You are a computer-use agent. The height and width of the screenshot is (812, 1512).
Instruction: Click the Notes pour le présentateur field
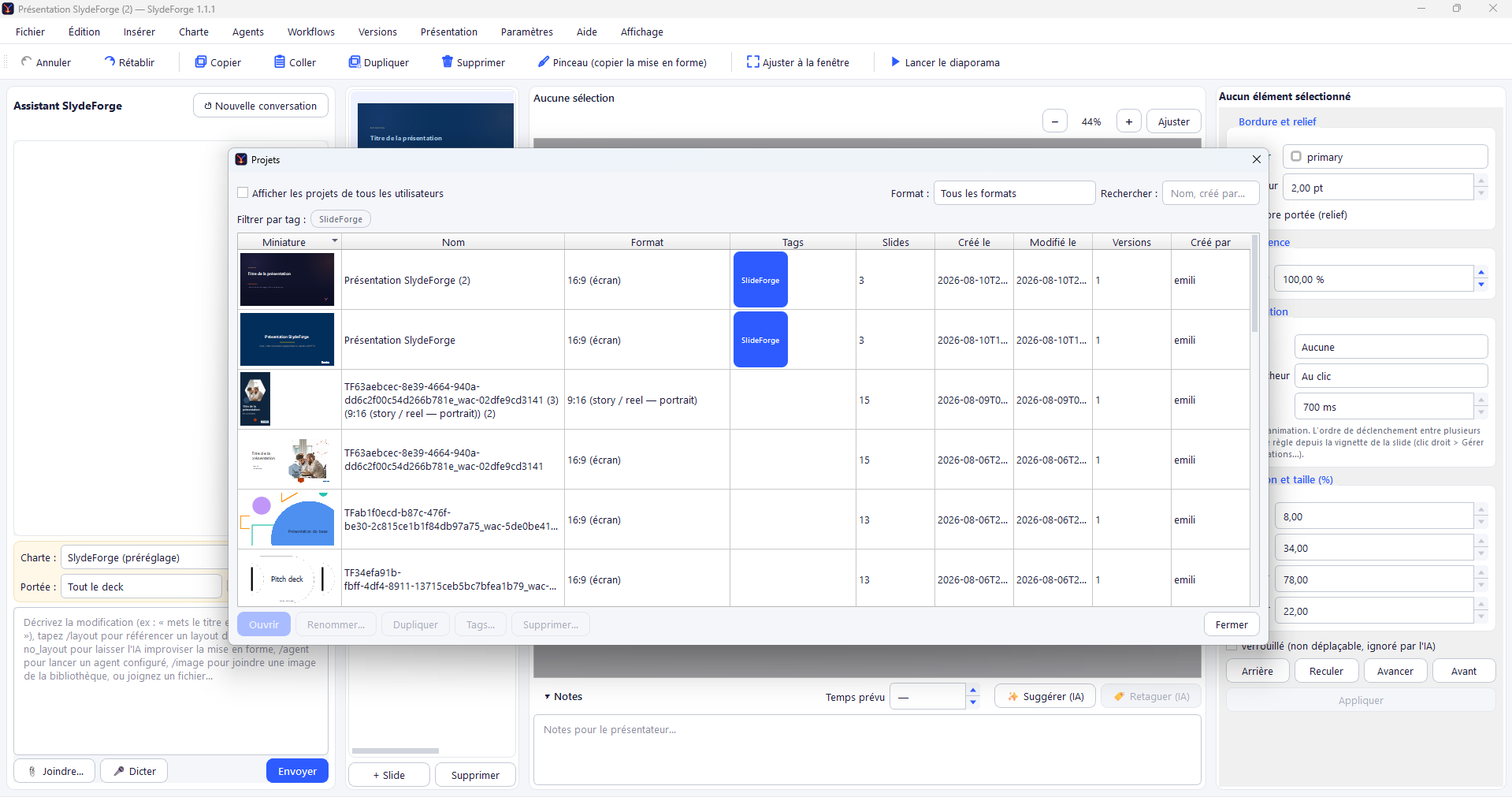point(867,749)
